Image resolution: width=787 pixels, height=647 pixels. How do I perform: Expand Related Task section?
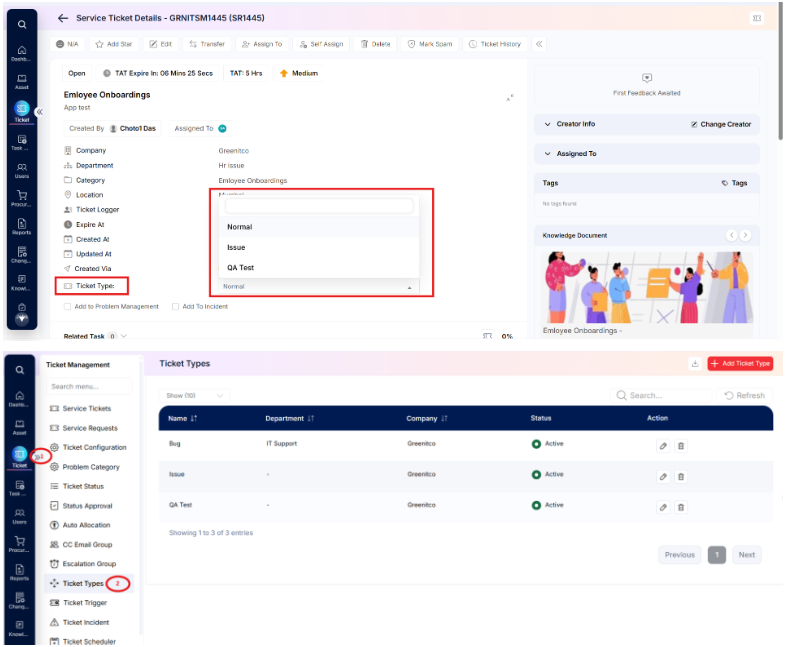click(x=123, y=336)
